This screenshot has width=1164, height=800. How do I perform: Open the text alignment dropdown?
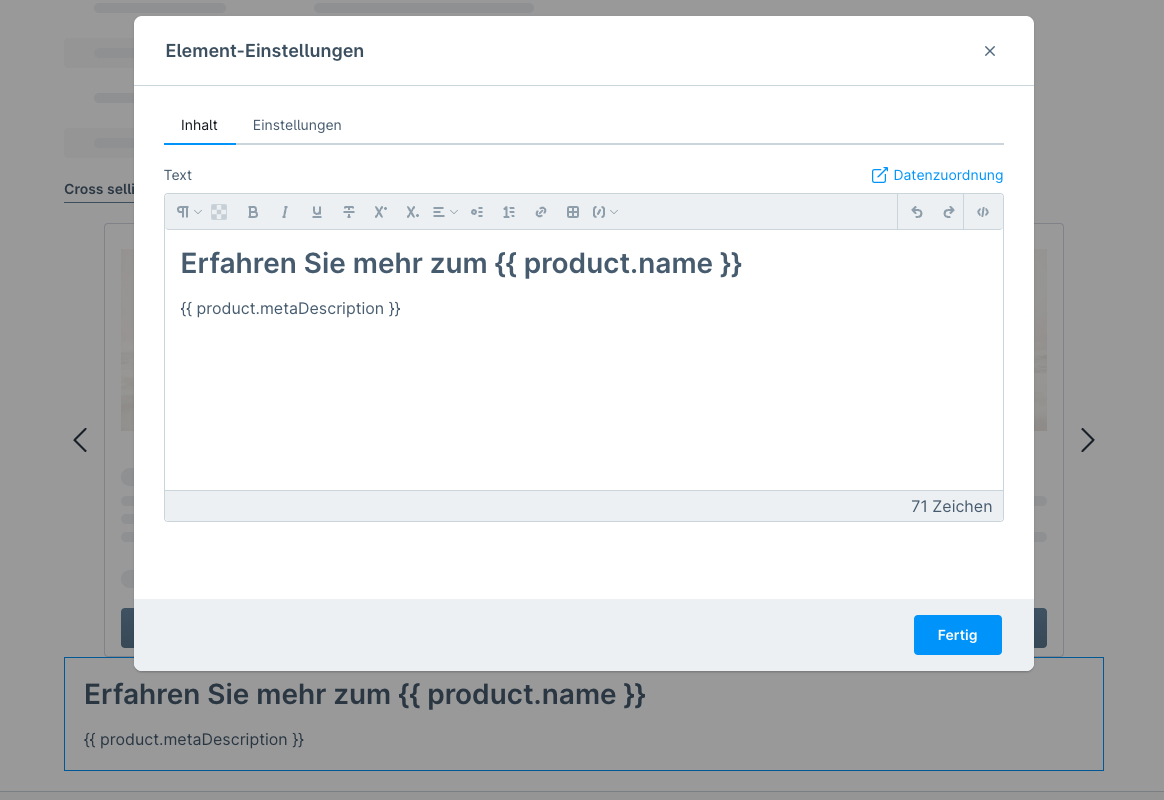click(x=445, y=212)
